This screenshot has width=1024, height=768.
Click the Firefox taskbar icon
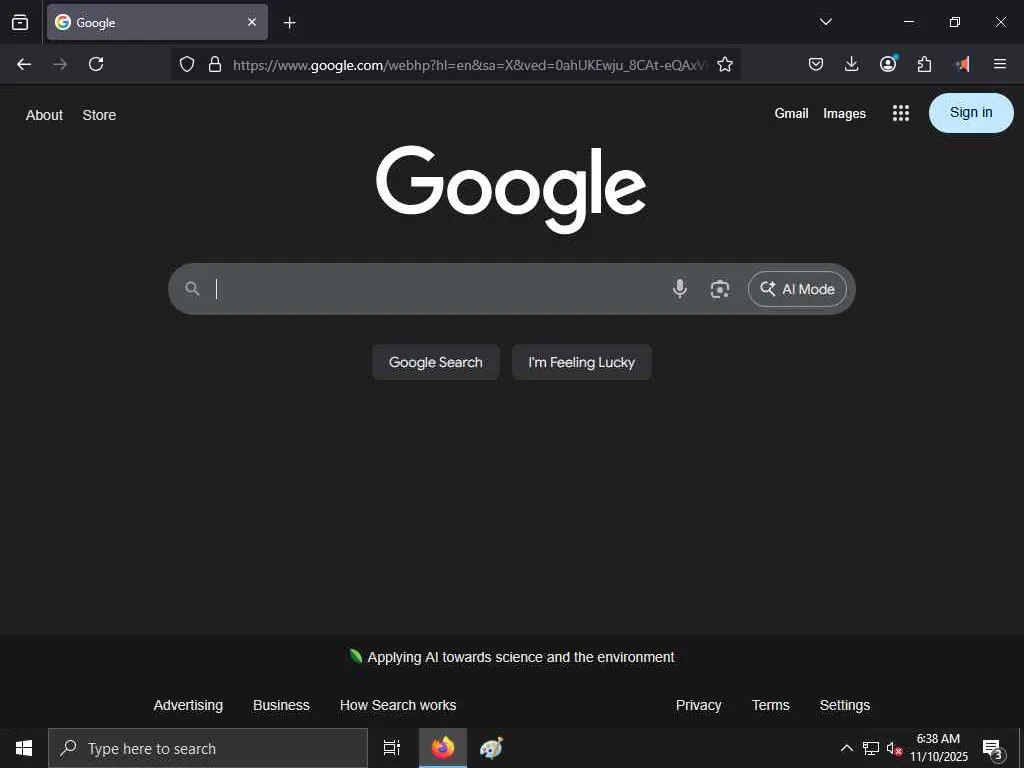coord(443,748)
